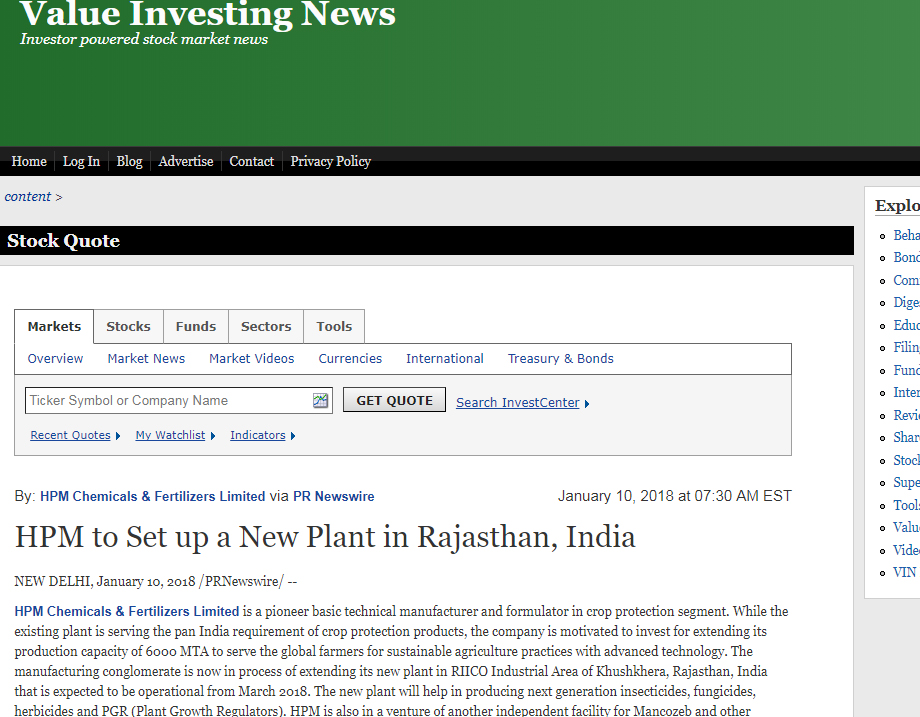Open the sidebar link starting with 'Educ'

pyautogui.click(x=907, y=326)
